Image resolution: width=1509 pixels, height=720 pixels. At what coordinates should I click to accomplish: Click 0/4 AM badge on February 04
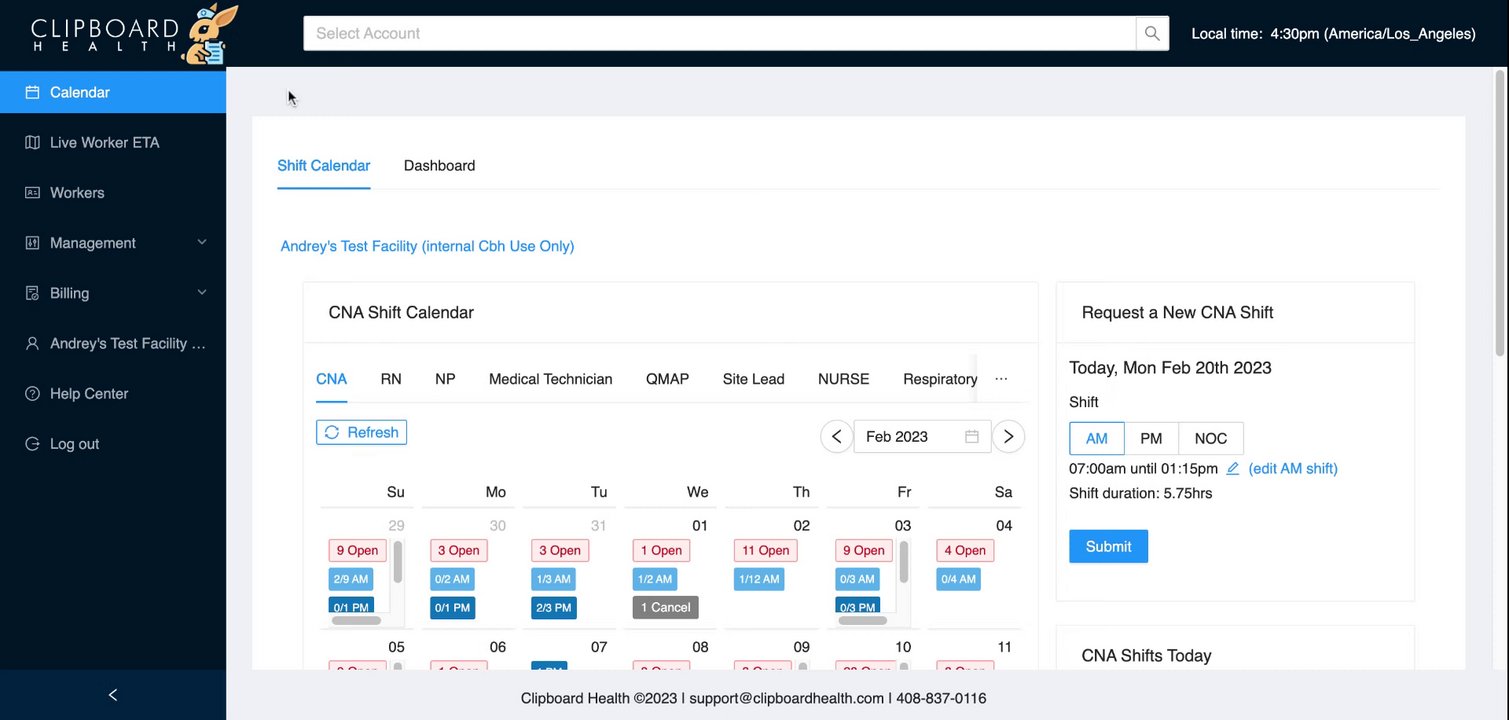[958, 579]
